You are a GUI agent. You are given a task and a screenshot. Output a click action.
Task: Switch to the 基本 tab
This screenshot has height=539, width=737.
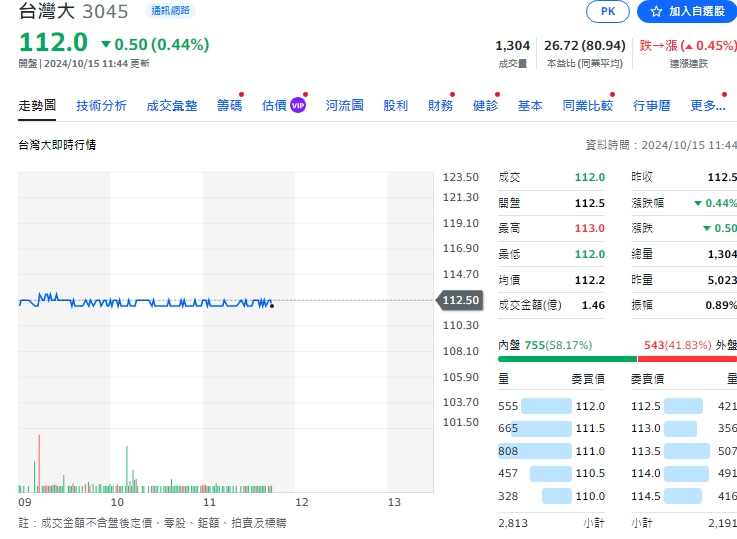click(x=530, y=105)
